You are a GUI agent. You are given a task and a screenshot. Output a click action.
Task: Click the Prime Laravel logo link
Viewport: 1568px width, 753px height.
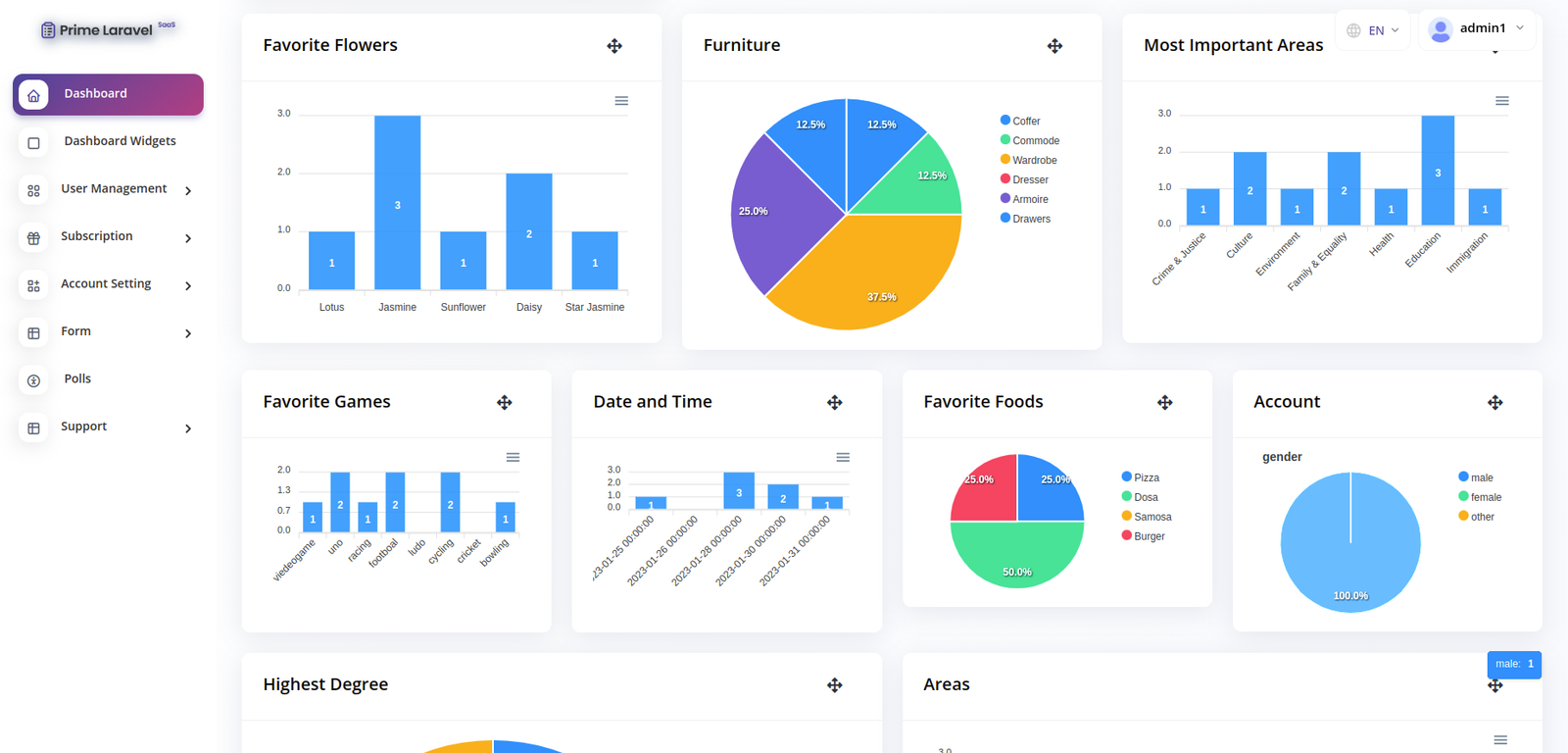(x=106, y=29)
